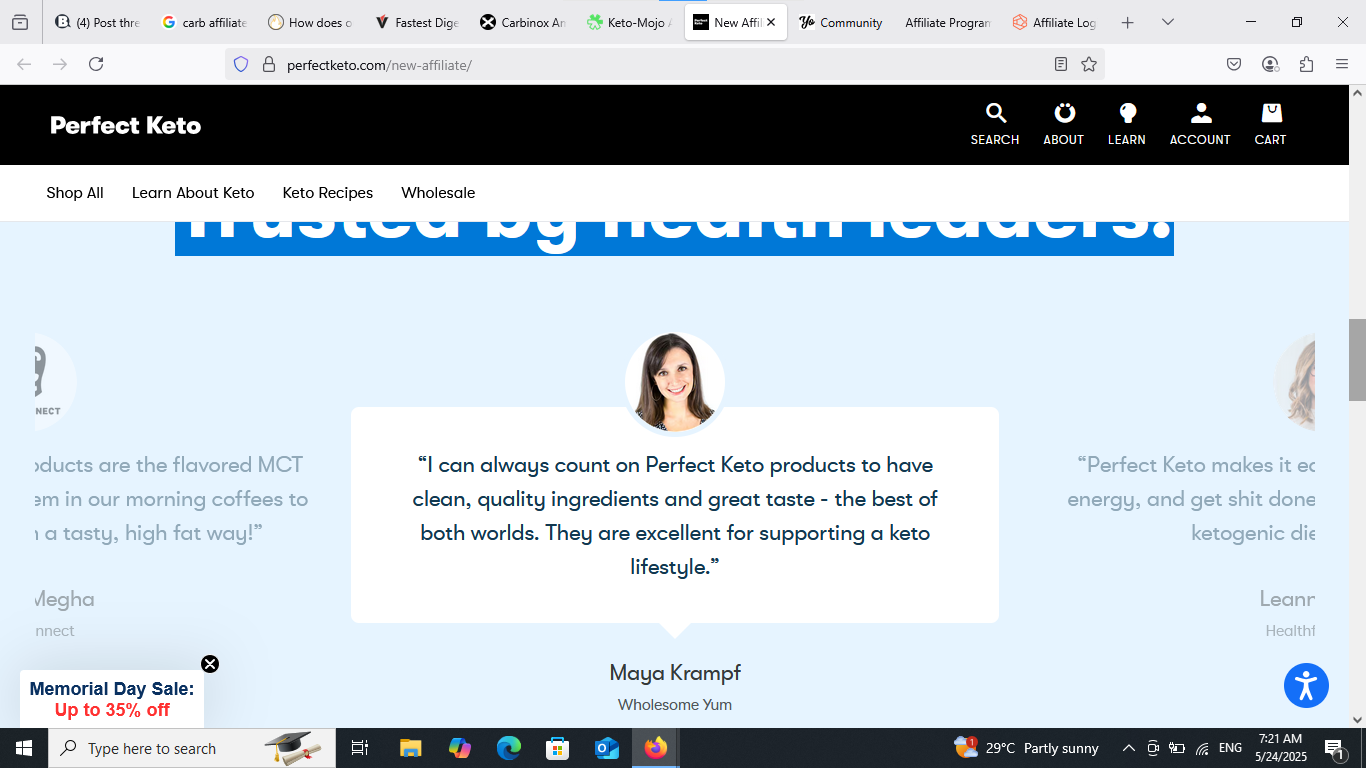
Task: Switch to the Community tab
Action: pyautogui.click(x=840, y=22)
